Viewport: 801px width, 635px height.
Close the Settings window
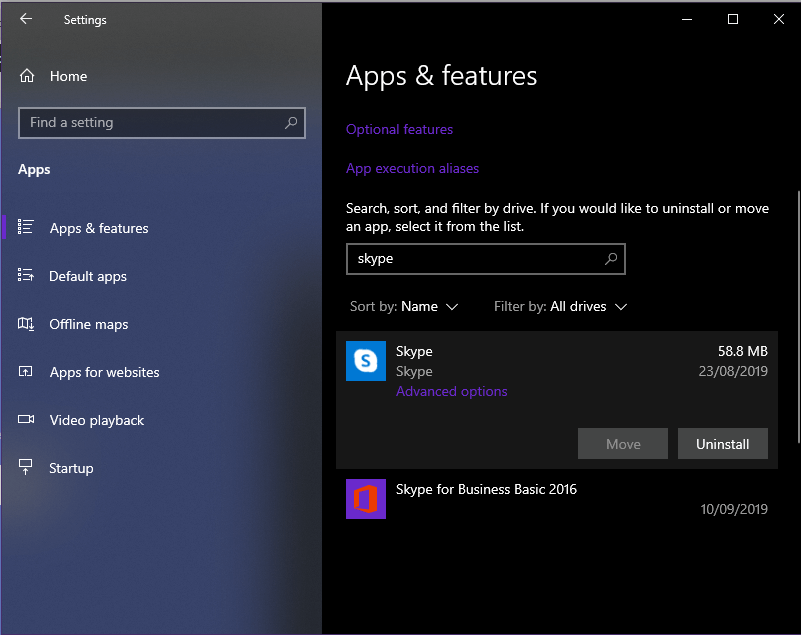pyautogui.click(x=779, y=19)
